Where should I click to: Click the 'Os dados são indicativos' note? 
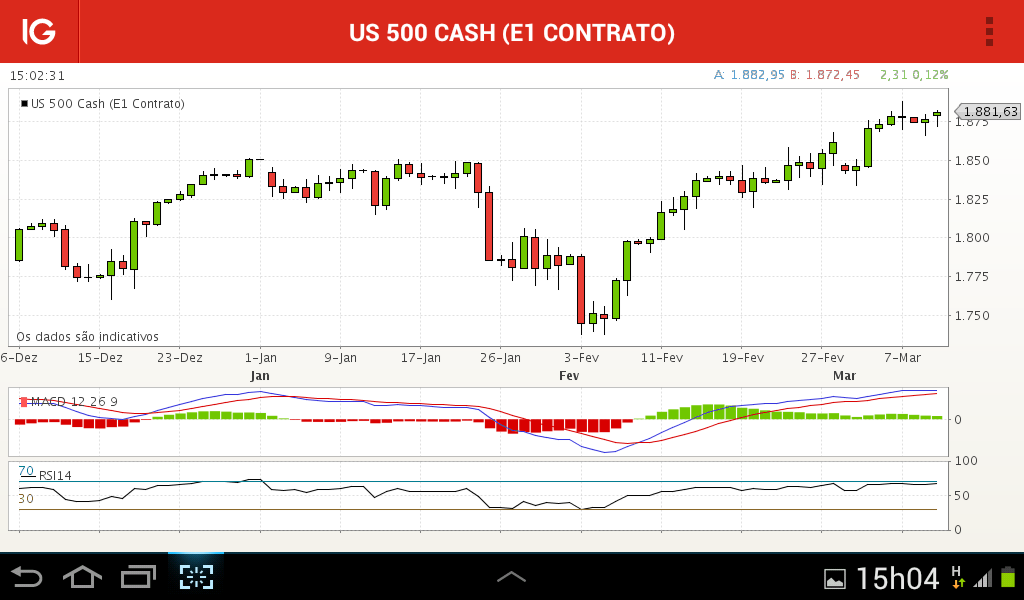click(88, 337)
